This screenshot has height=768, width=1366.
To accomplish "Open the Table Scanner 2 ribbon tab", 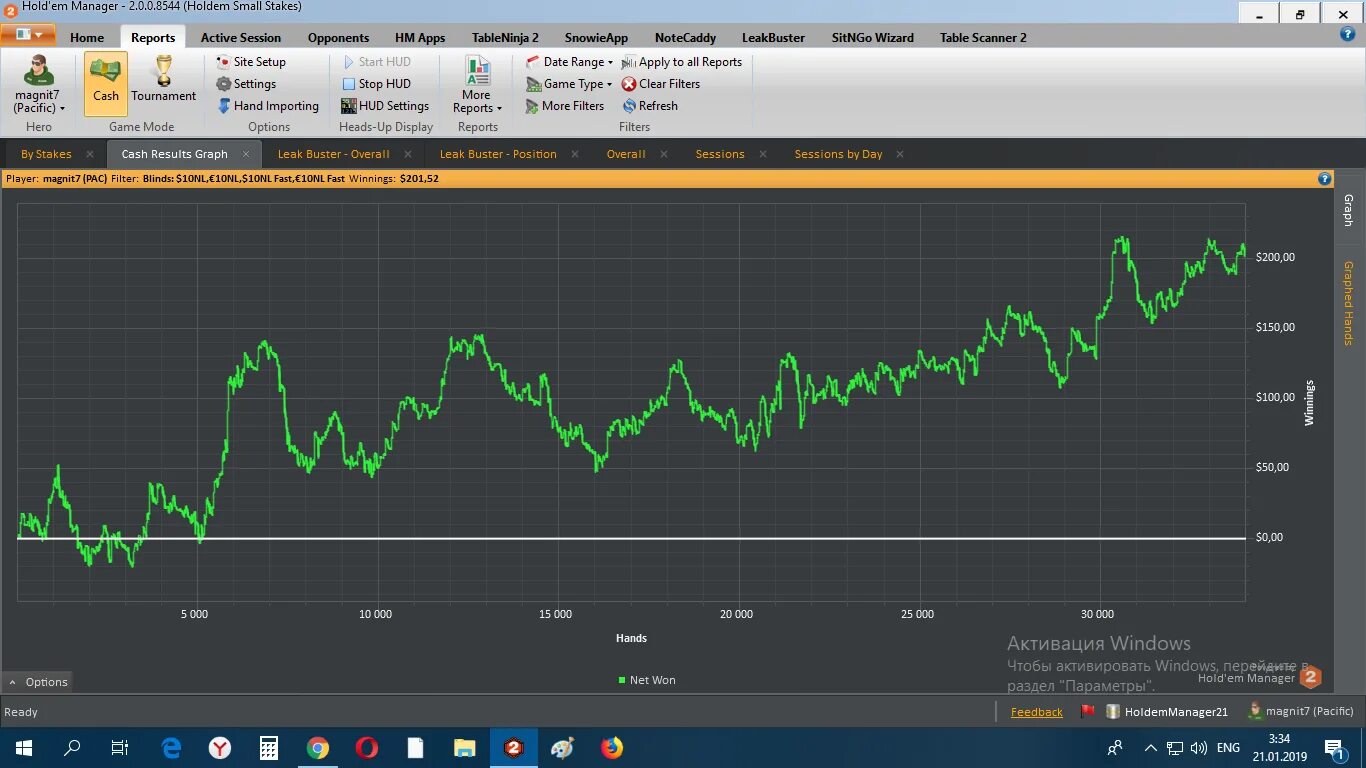I will (x=983, y=38).
